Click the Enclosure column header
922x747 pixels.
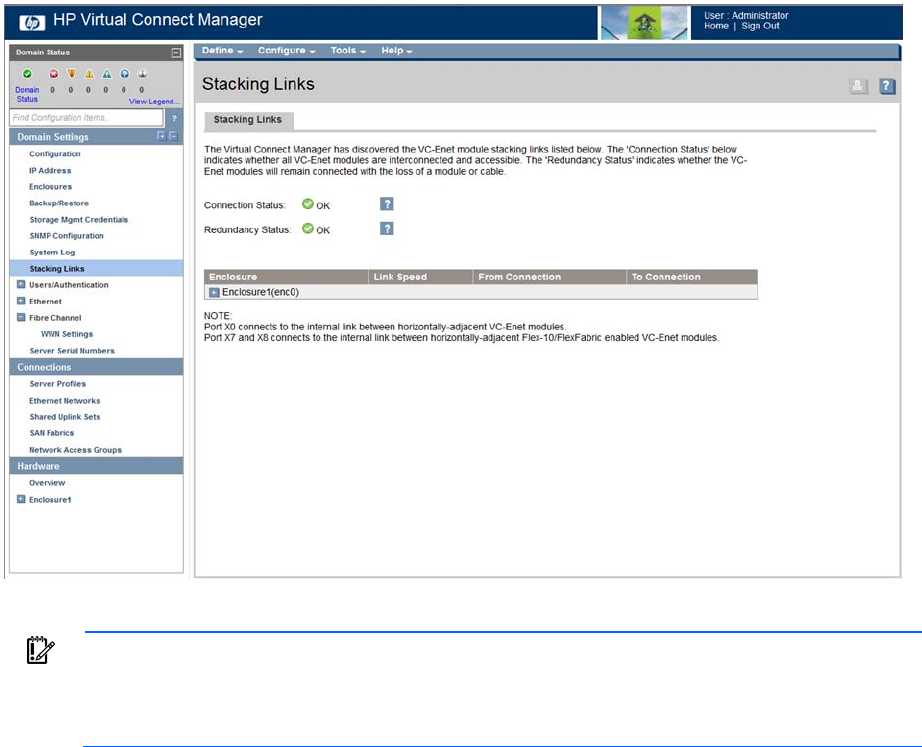(286, 277)
